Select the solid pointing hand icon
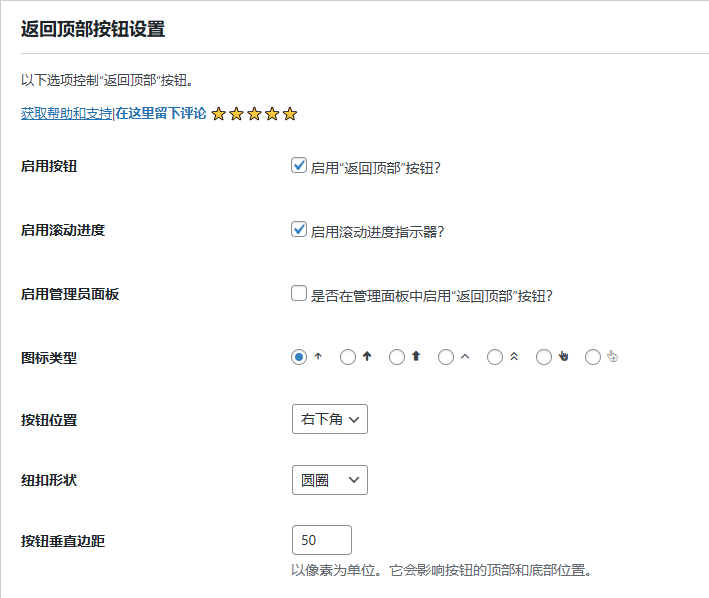 [544, 357]
